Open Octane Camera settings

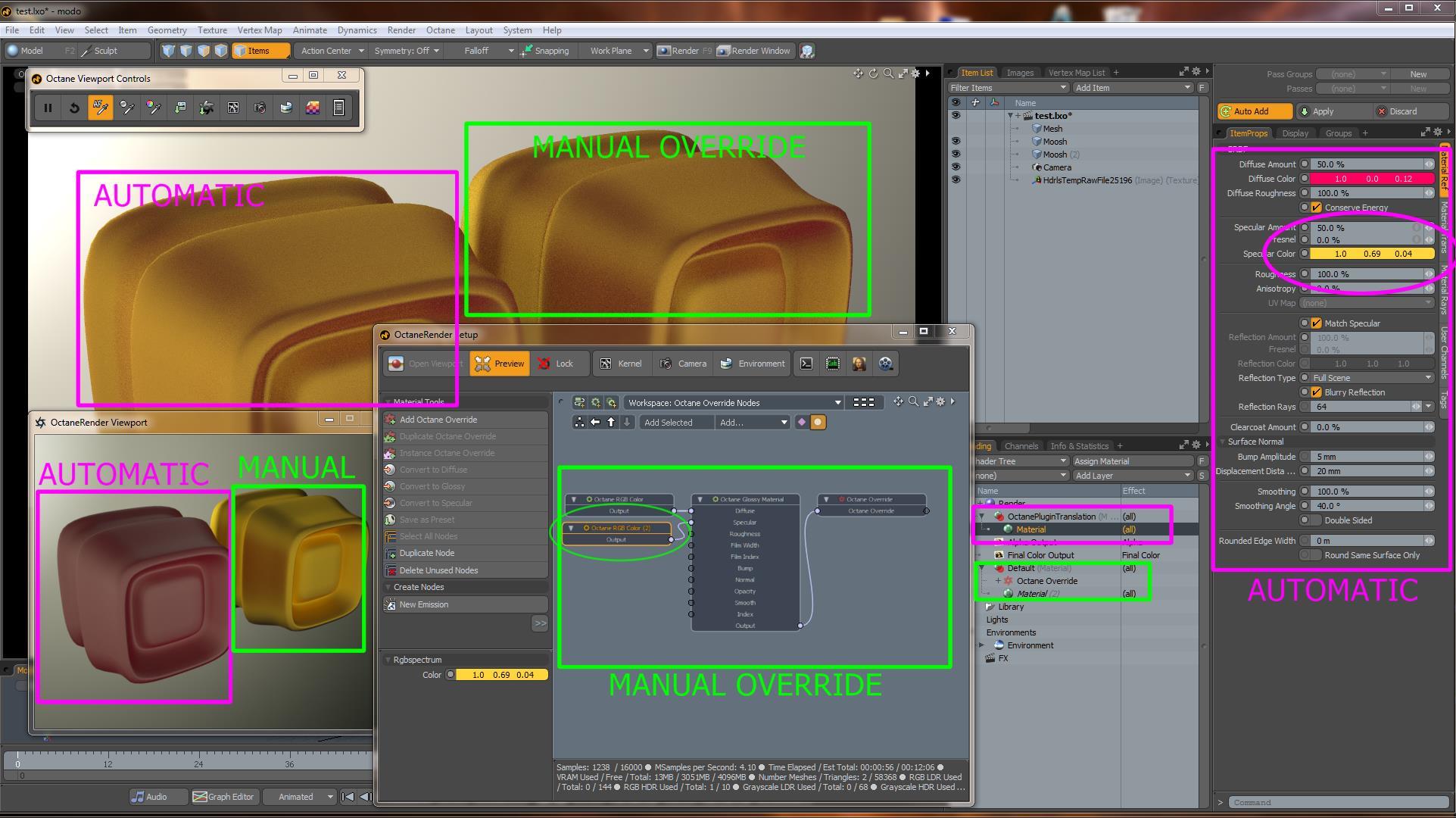point(683,364)
